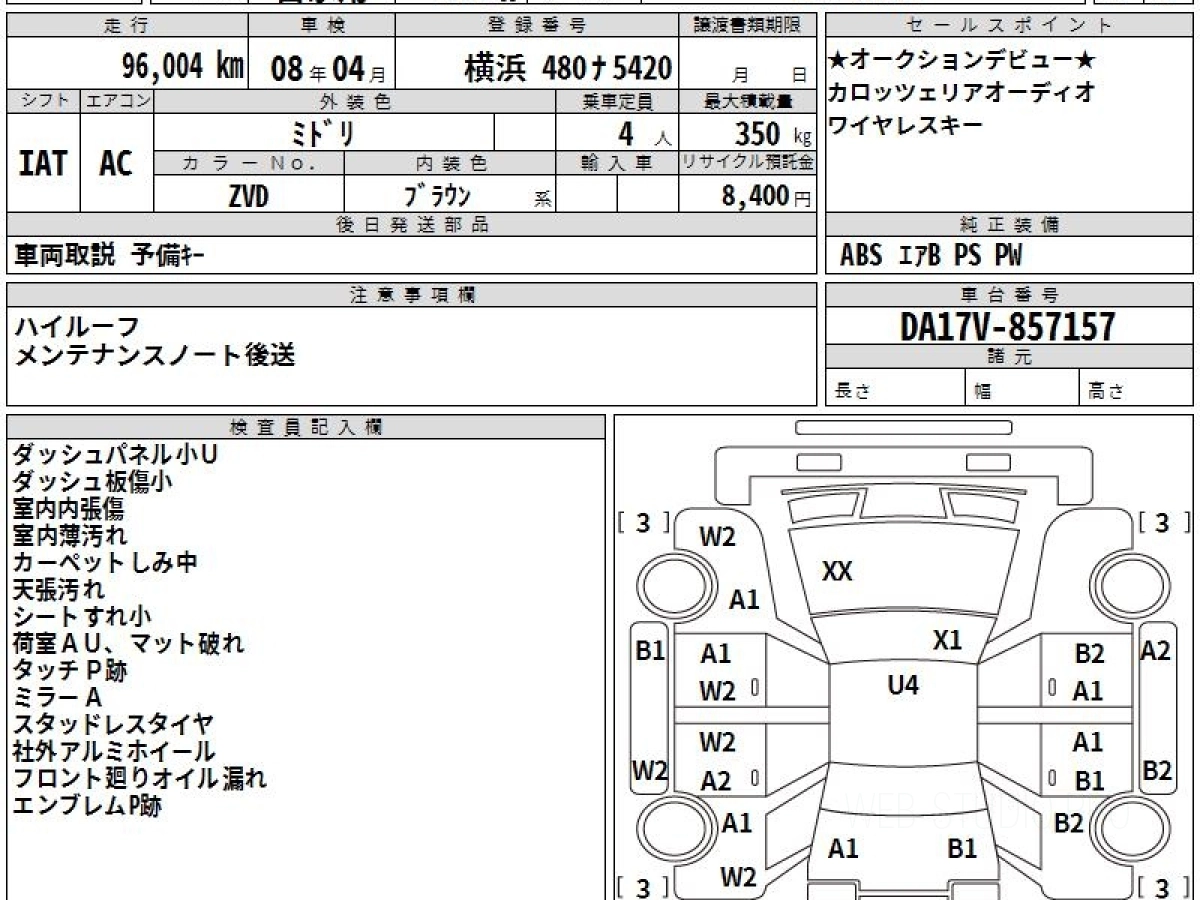This screenshot has height=900, width=1200.
Task: Select the X1 damage mark on the diagram
Action: coord(947,640)
